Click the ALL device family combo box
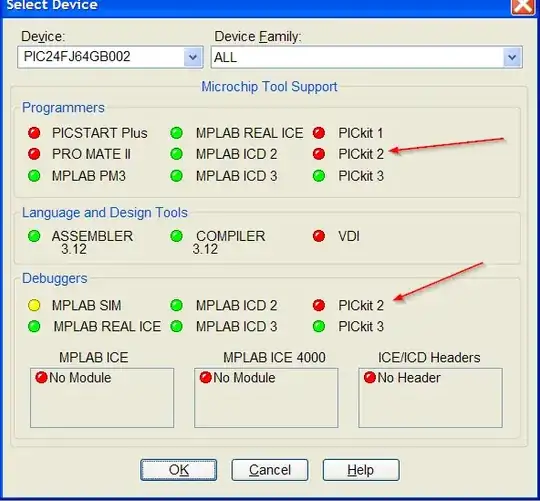This screenshot has width=540, height=501. (x=366, y=57)
